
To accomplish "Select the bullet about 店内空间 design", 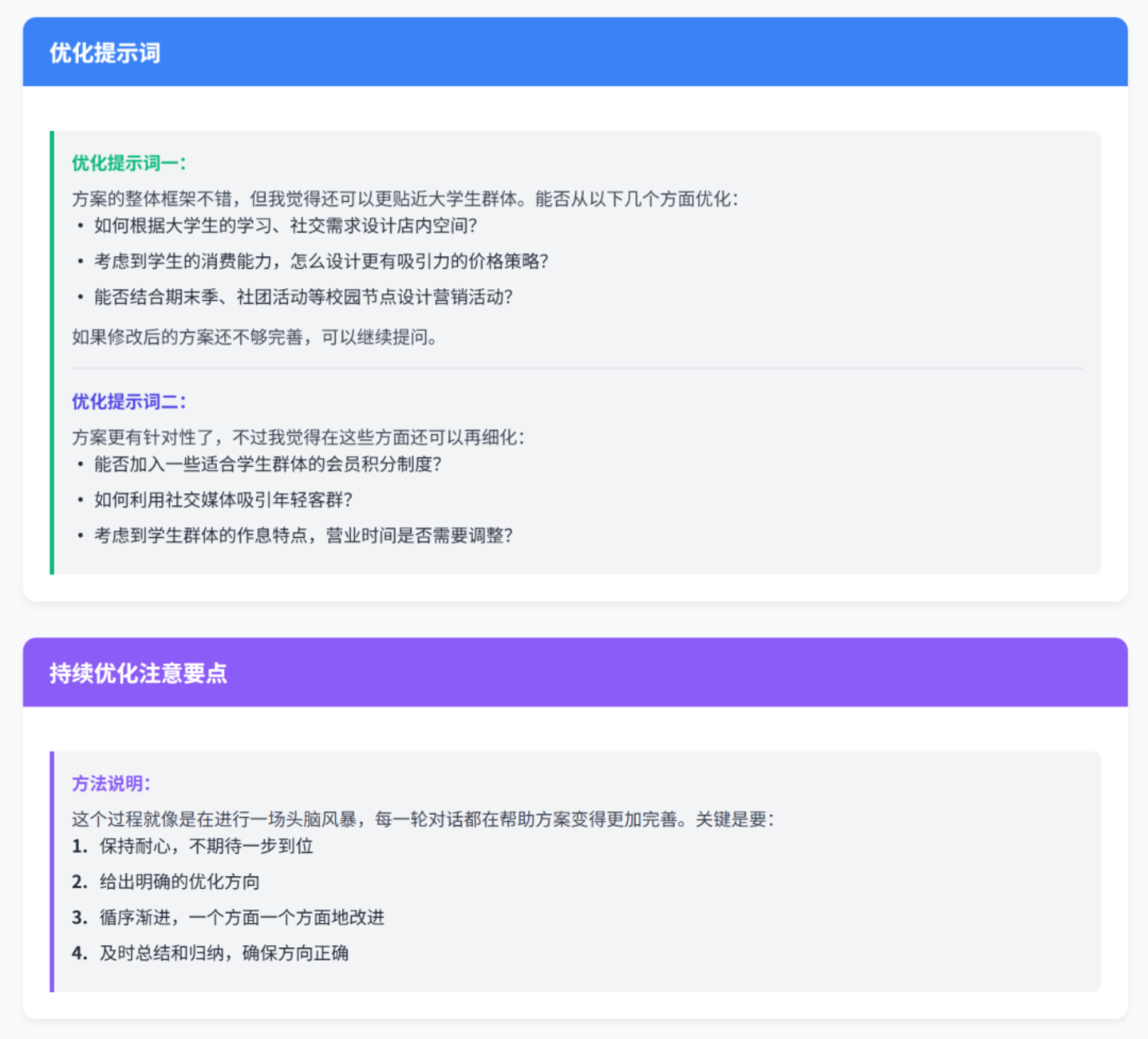I will [285, 226].
